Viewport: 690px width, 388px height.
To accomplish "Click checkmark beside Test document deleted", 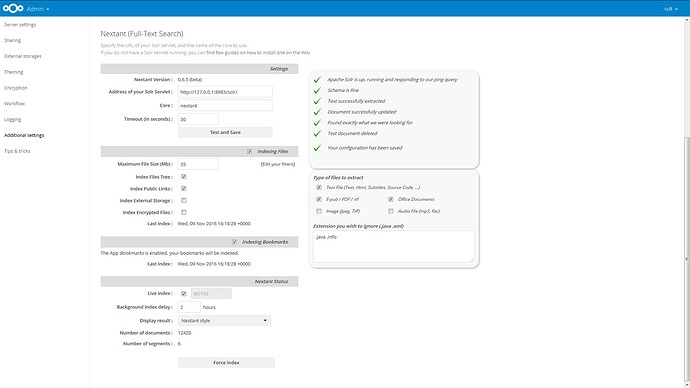I will (x=317, y=133).
